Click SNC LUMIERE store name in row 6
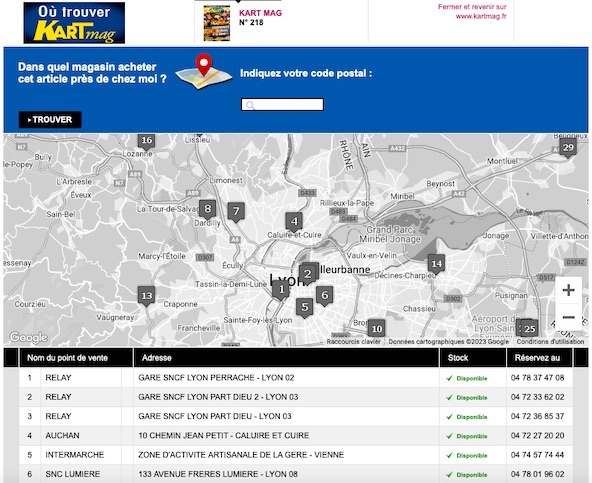Image resolution: width=592 pixels, height=483 pixels. [72, 474]
